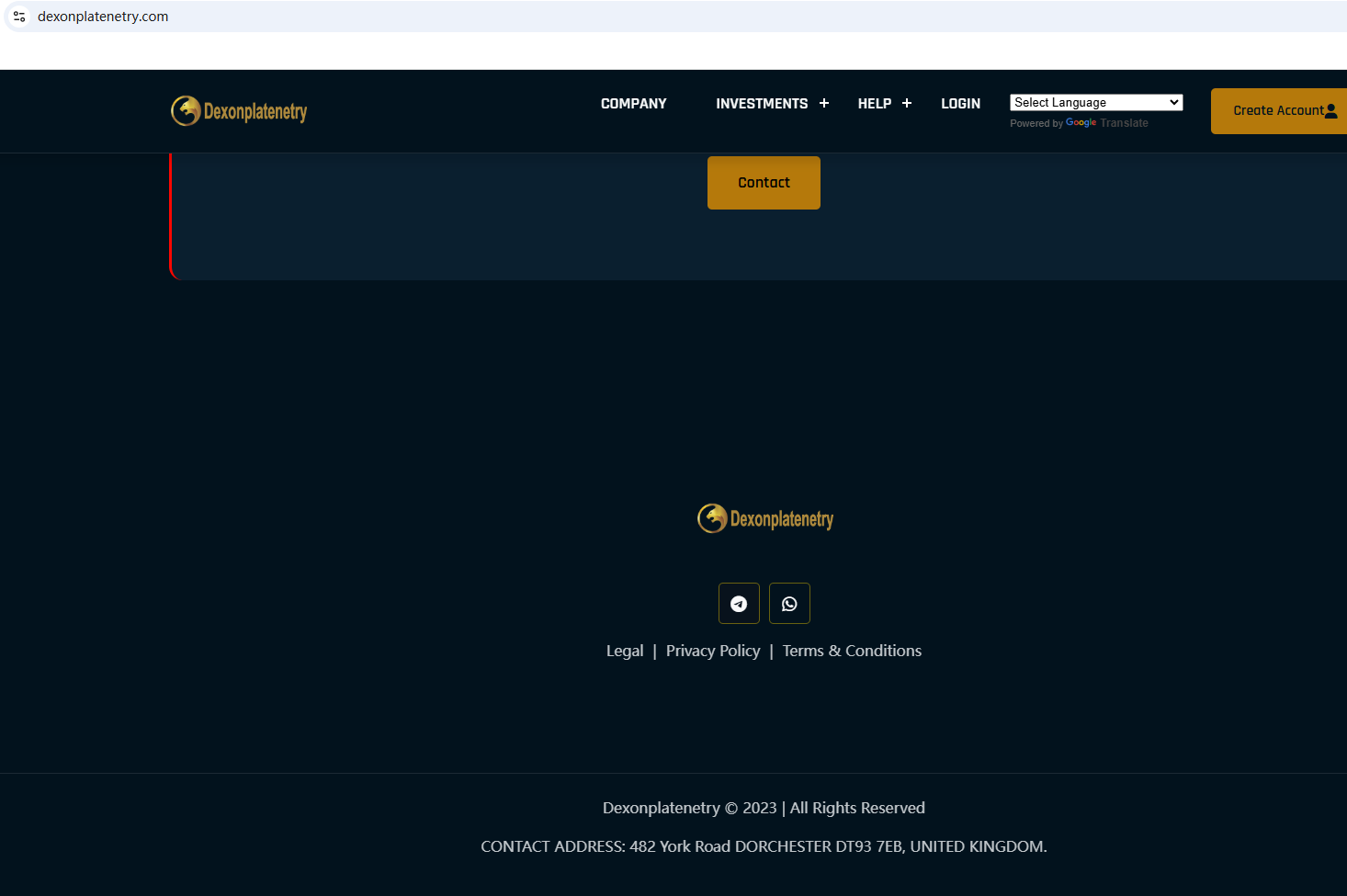This screenshot has width=1347, height=896.
Task: Open the Investments menu
Action: [x=762, y=104]
